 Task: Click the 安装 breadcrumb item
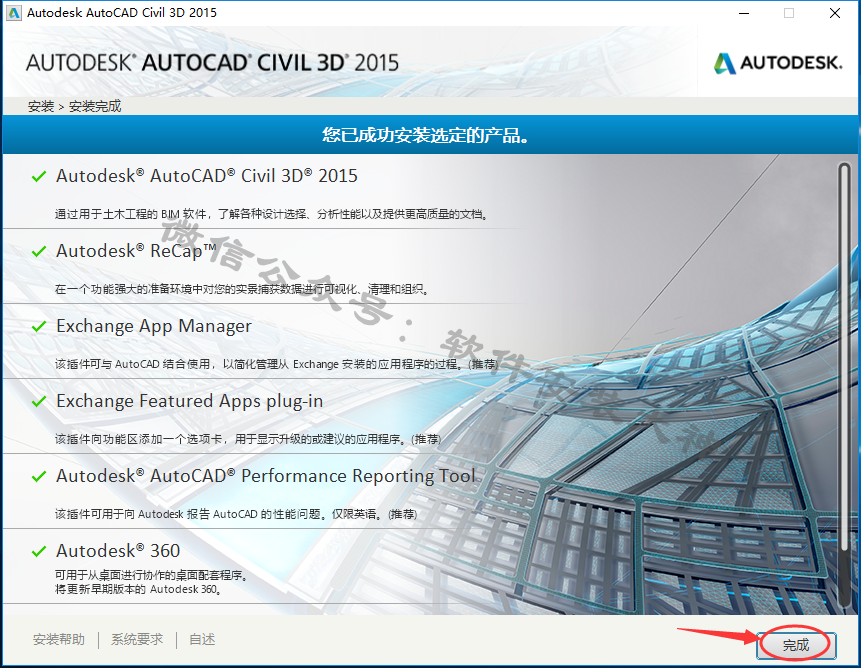point(41,106)
